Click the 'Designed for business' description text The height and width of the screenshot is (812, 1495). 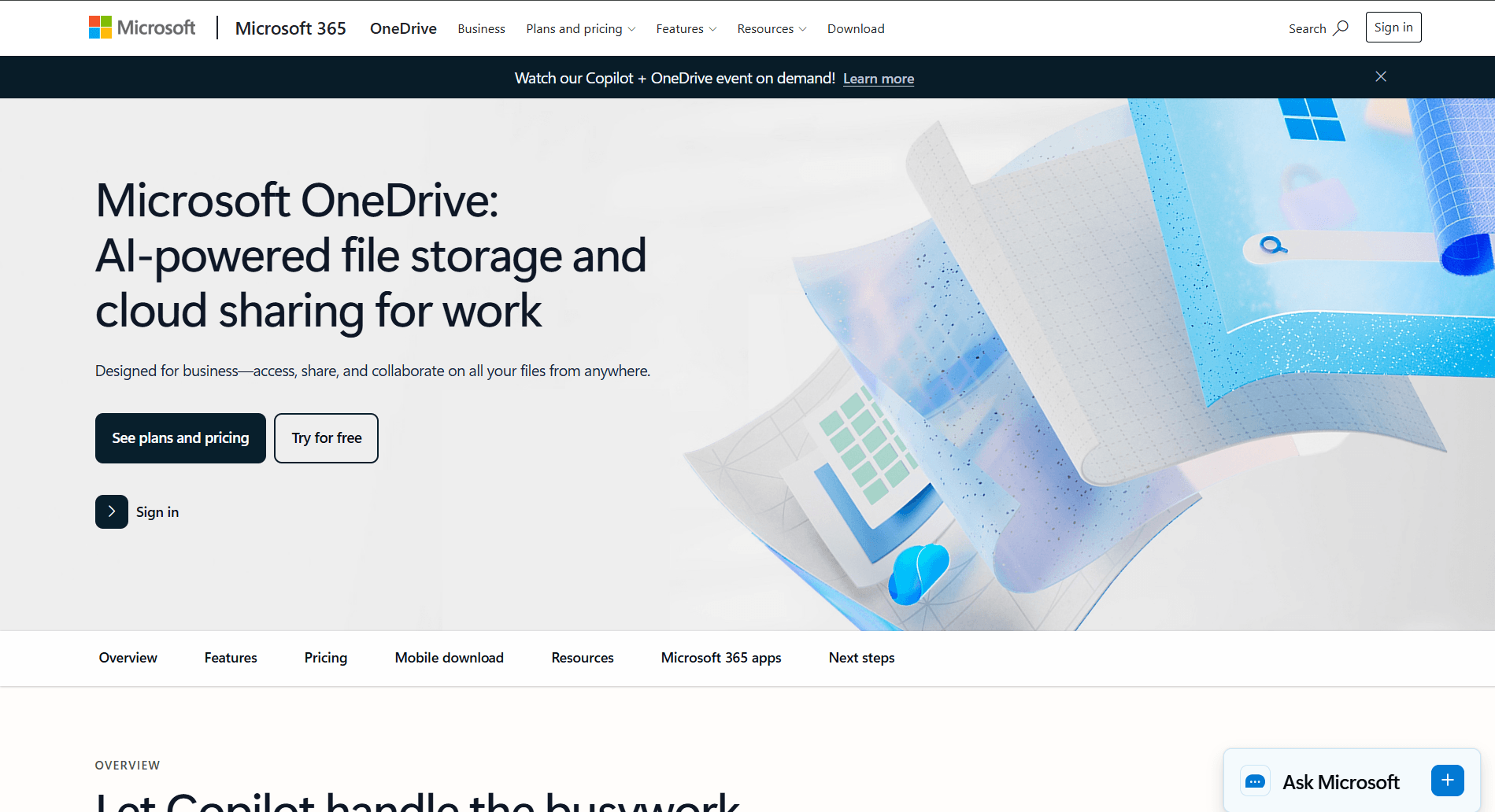[372, 371]
